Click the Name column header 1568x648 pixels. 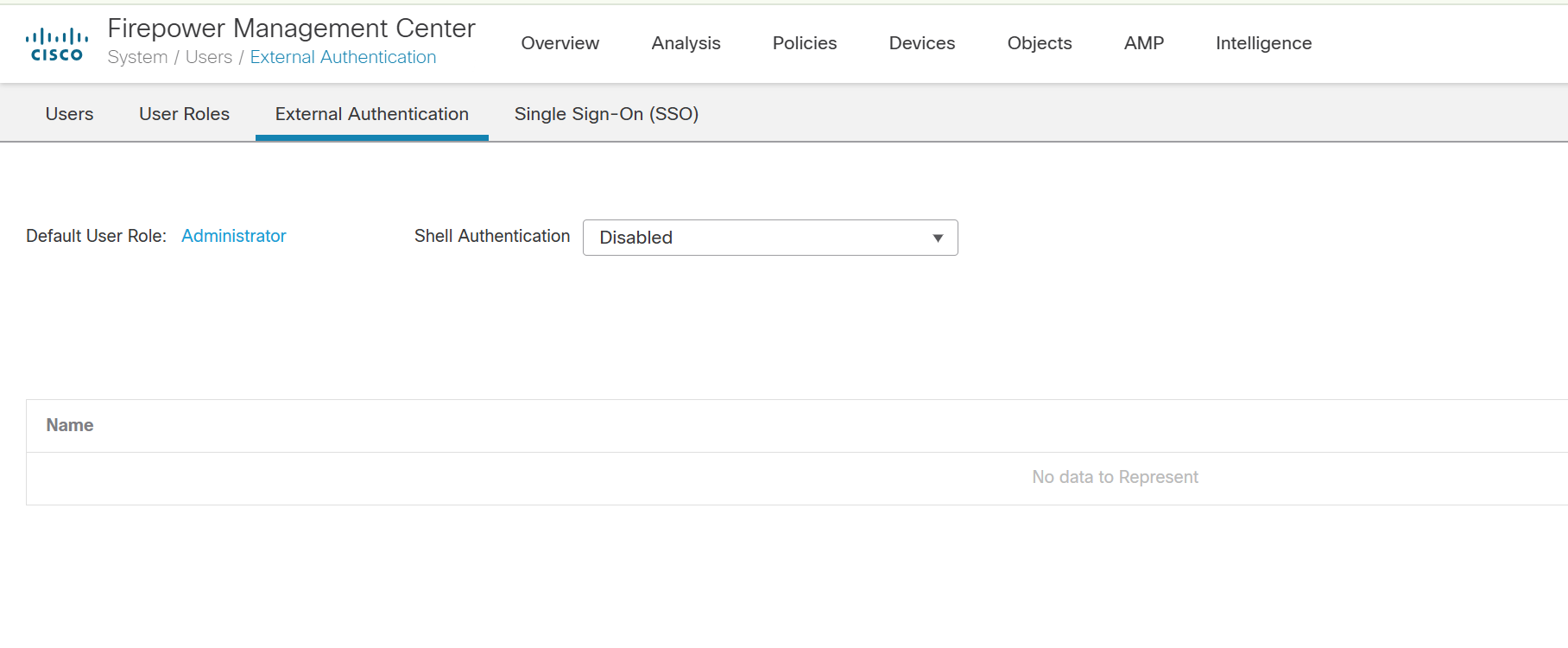[x=70, y=425]
